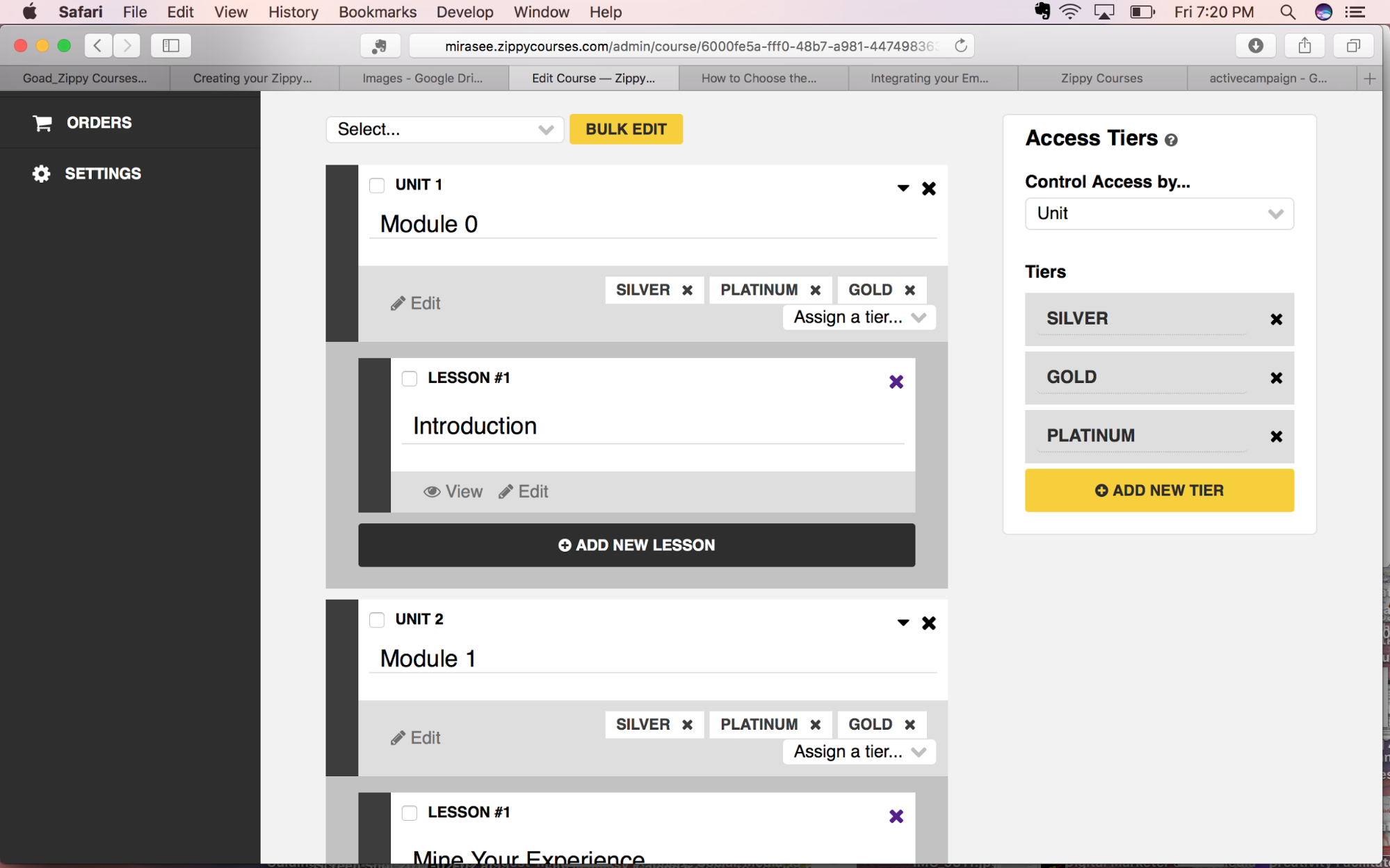Screen dimensions: 1390x868
Task: Delete the Mine Your Experience lesson
Action: tap(896, 816)
